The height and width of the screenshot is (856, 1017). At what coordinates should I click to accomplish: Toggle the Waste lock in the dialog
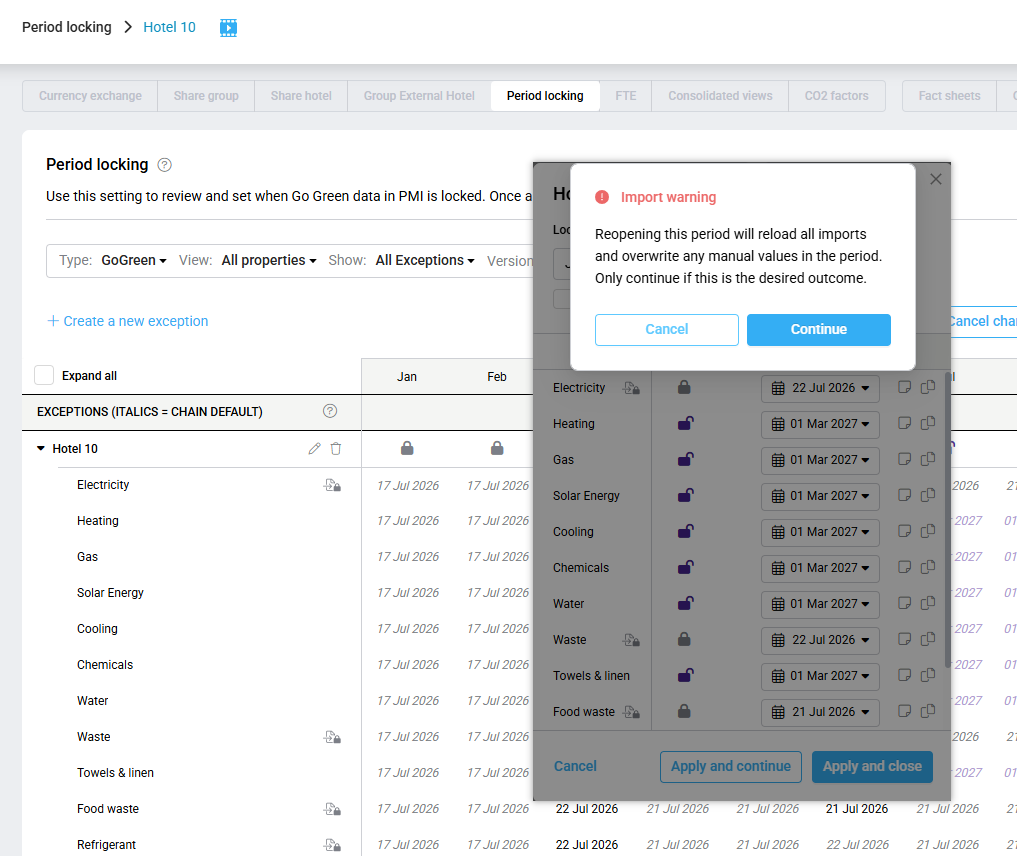coord(684,639)
